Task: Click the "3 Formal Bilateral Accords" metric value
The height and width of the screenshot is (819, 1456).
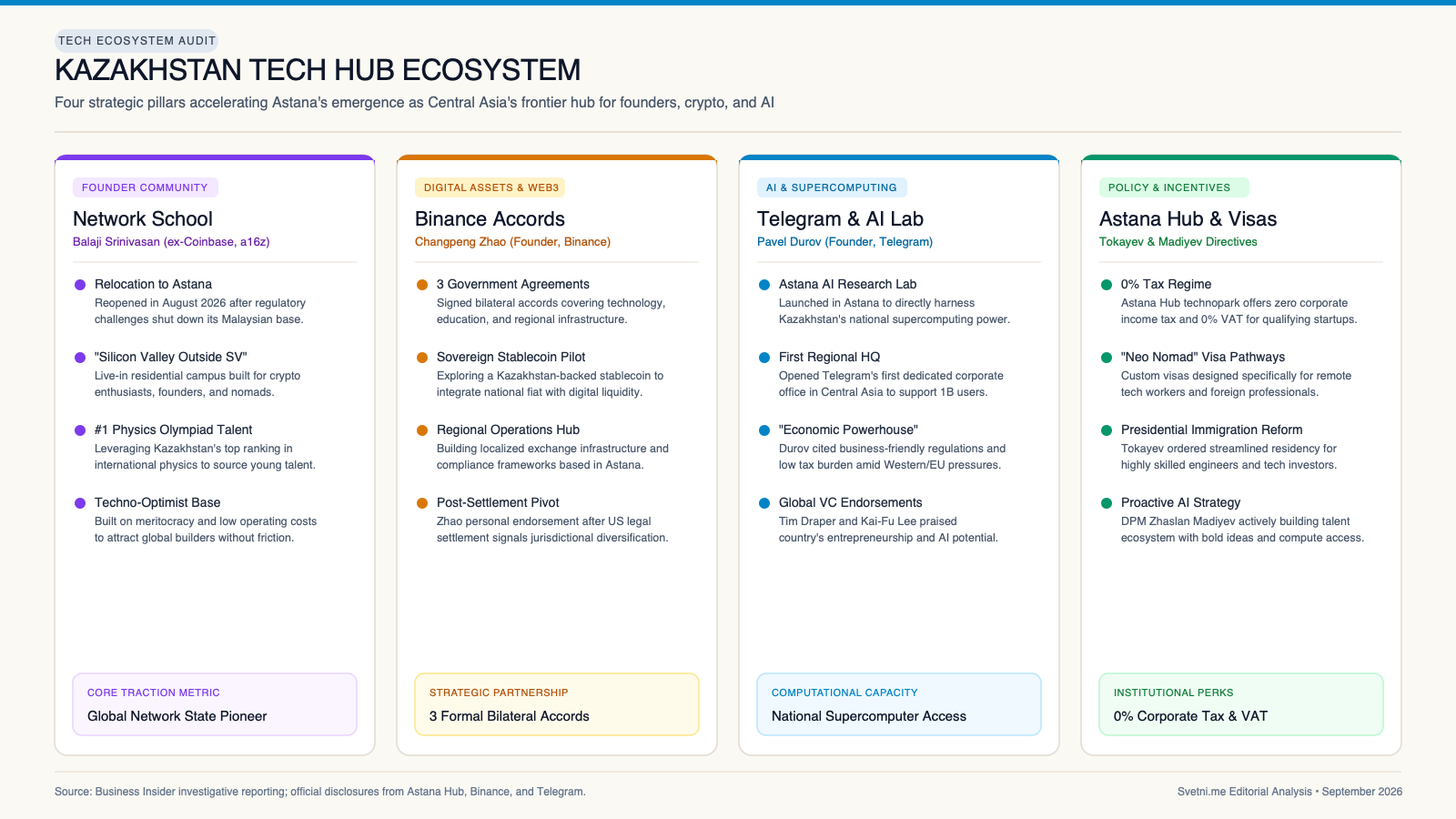Action: tap(509, 716)
